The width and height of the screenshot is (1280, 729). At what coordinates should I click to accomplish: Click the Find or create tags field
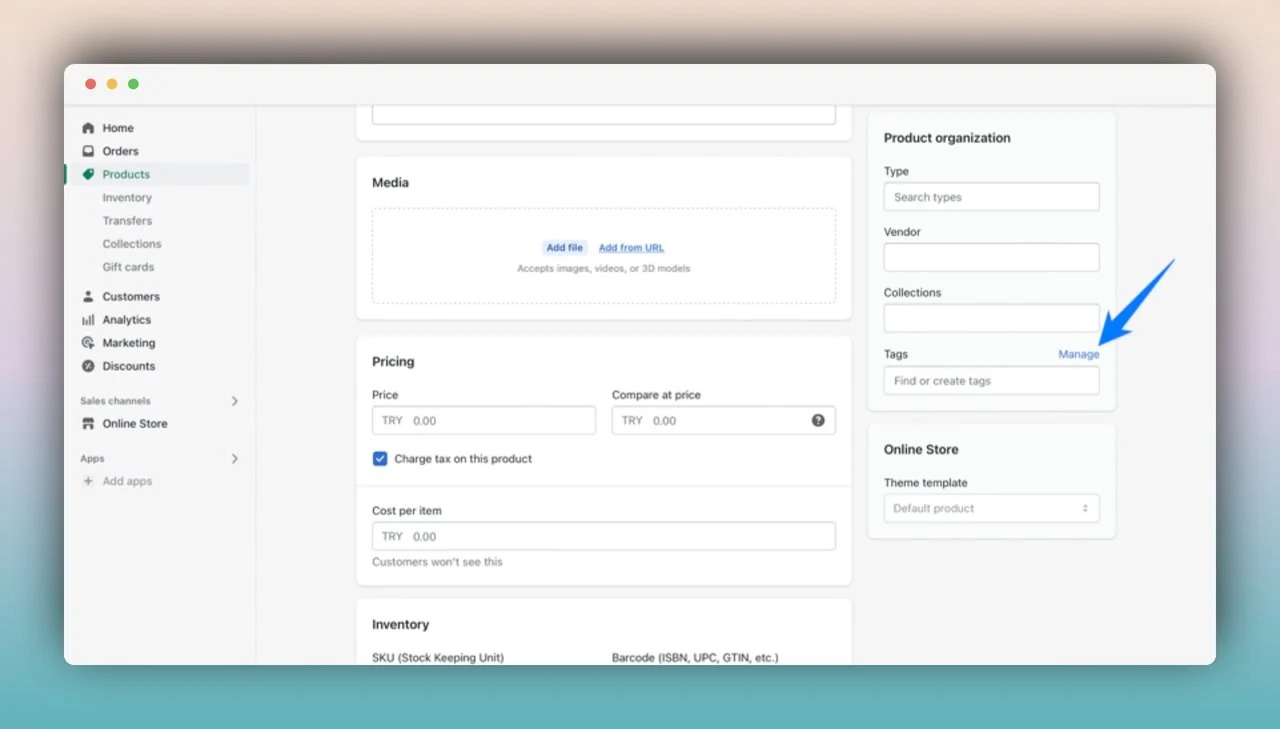(x=990, y=380)
